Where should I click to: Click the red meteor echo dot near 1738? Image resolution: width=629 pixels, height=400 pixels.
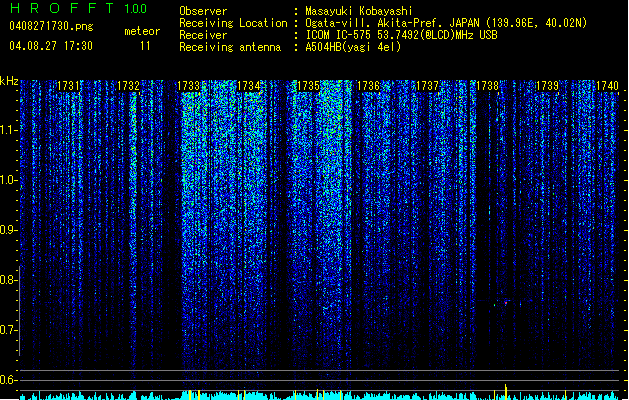[x=506, y=303]
